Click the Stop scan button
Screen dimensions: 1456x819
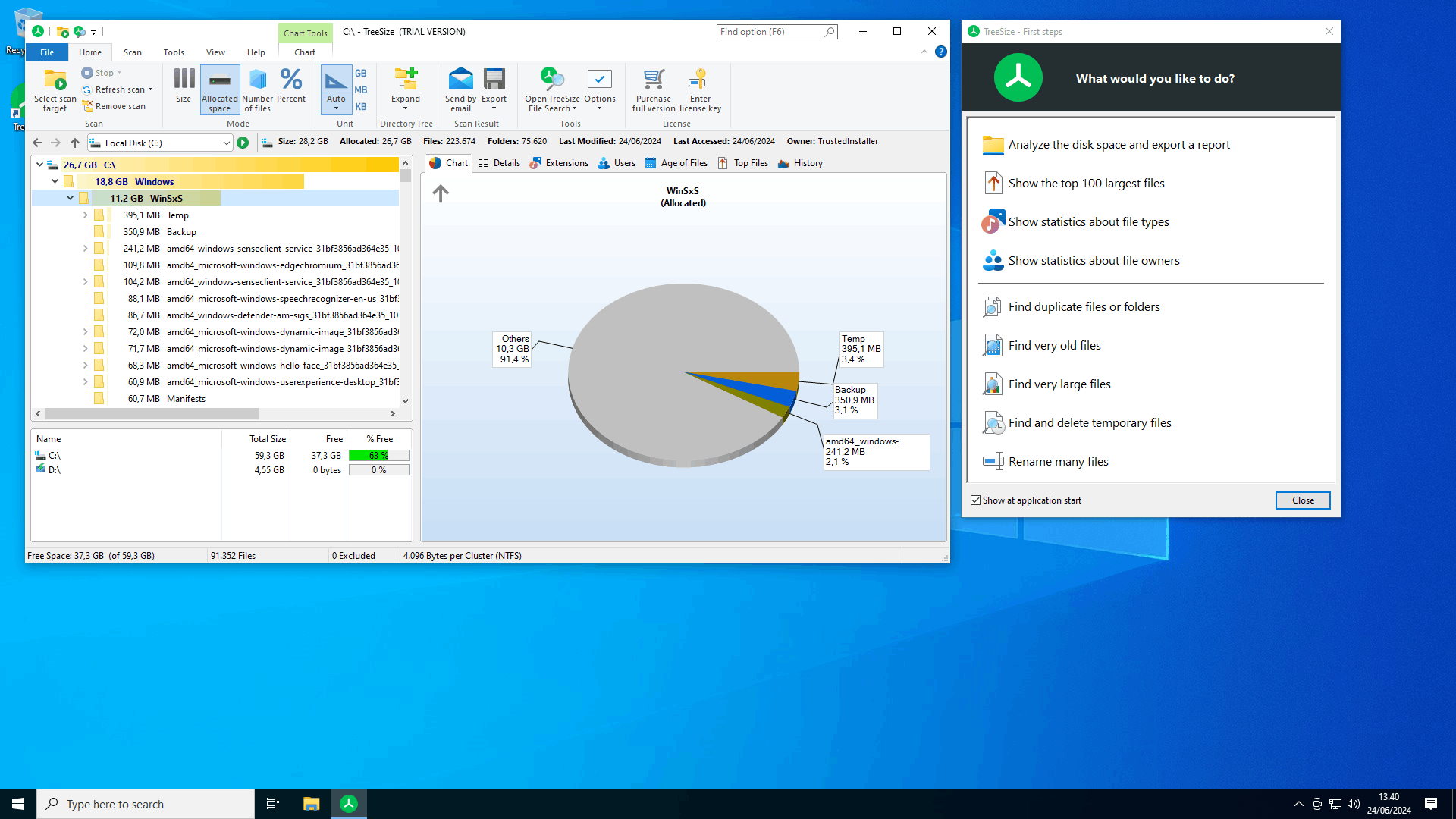click(x=101, y=73)
